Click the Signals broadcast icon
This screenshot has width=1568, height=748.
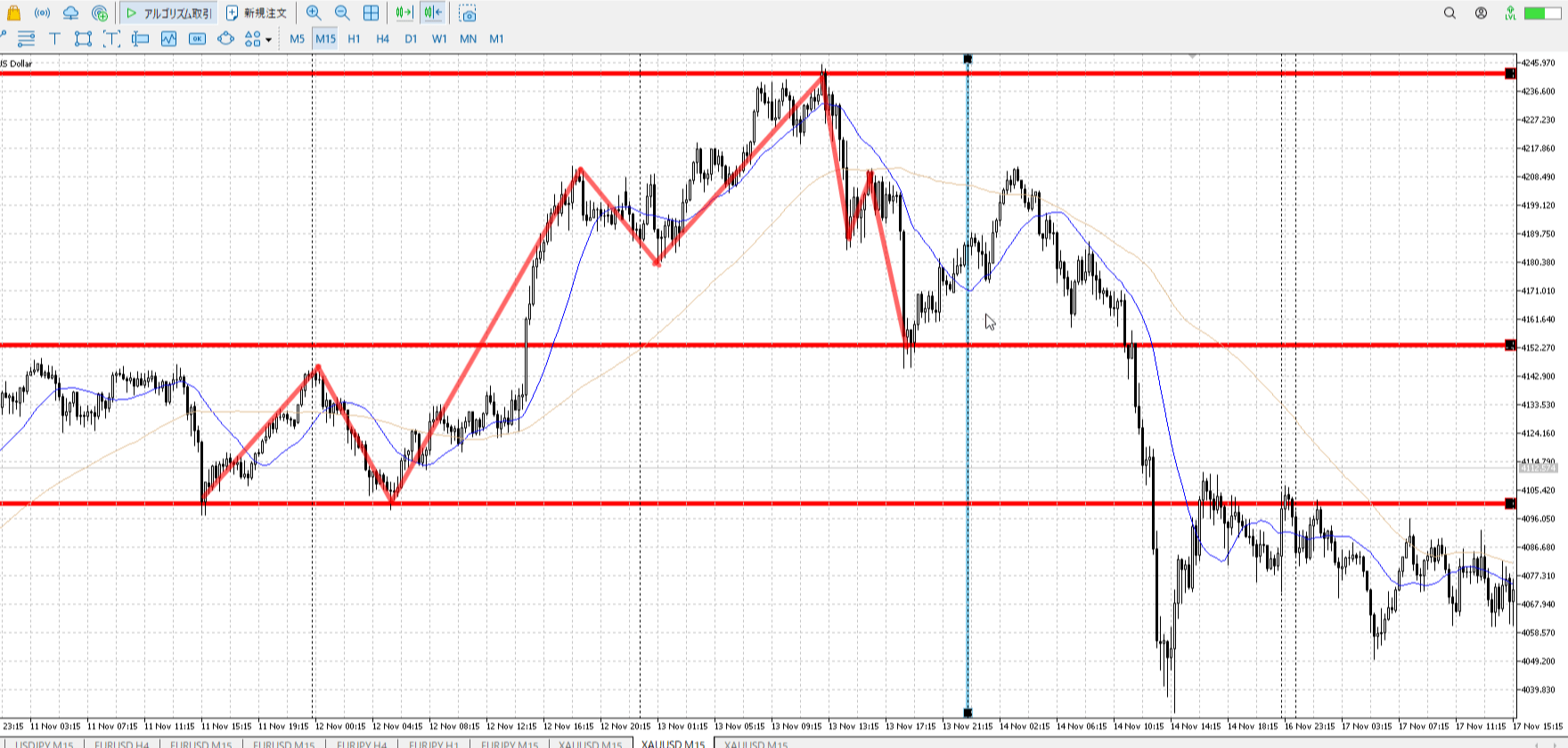pos(42,13)
